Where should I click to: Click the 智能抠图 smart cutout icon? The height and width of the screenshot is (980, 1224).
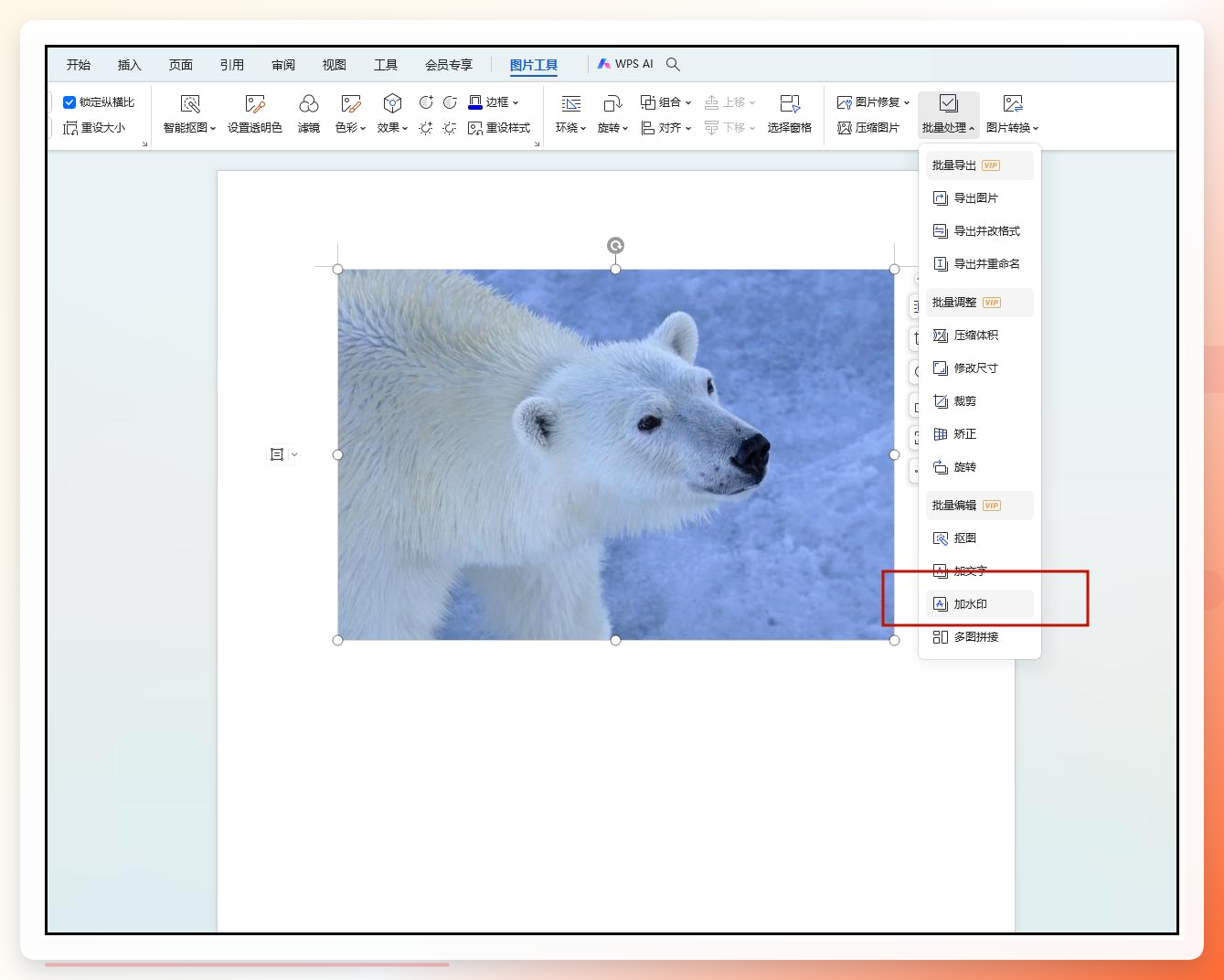pyautogui.click(x=190, y=104)
